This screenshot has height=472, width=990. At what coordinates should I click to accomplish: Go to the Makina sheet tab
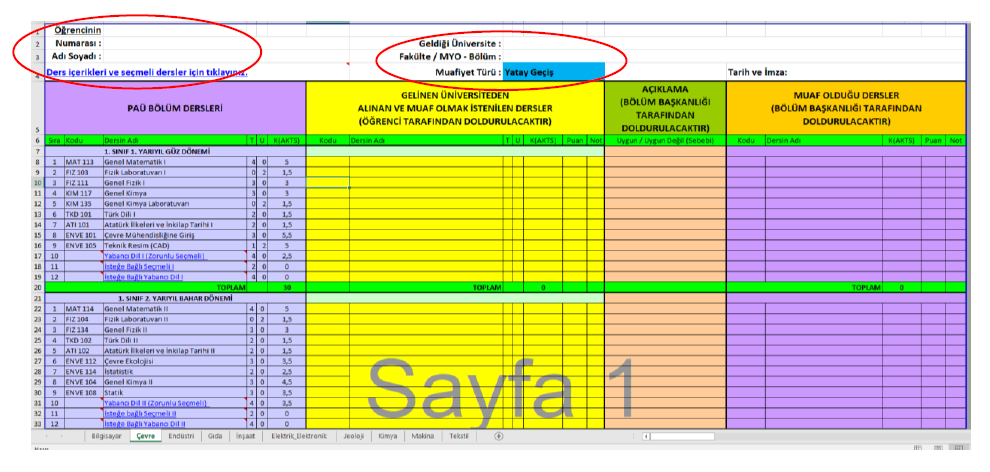(x=422, y=436)
